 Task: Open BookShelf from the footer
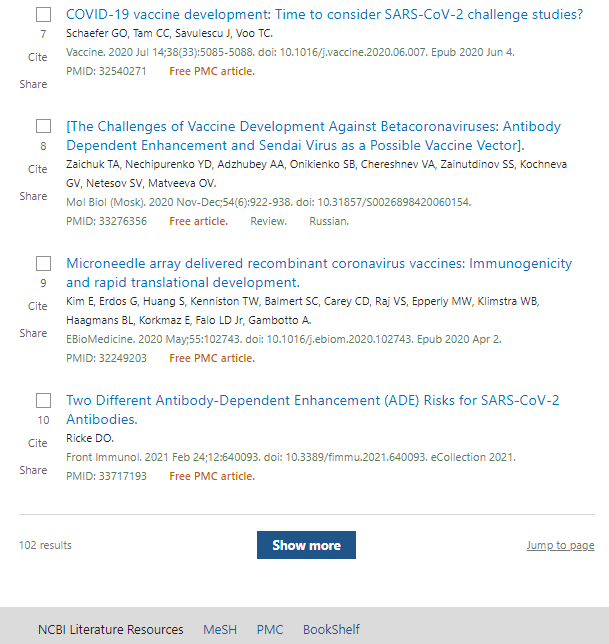[331, 630]
